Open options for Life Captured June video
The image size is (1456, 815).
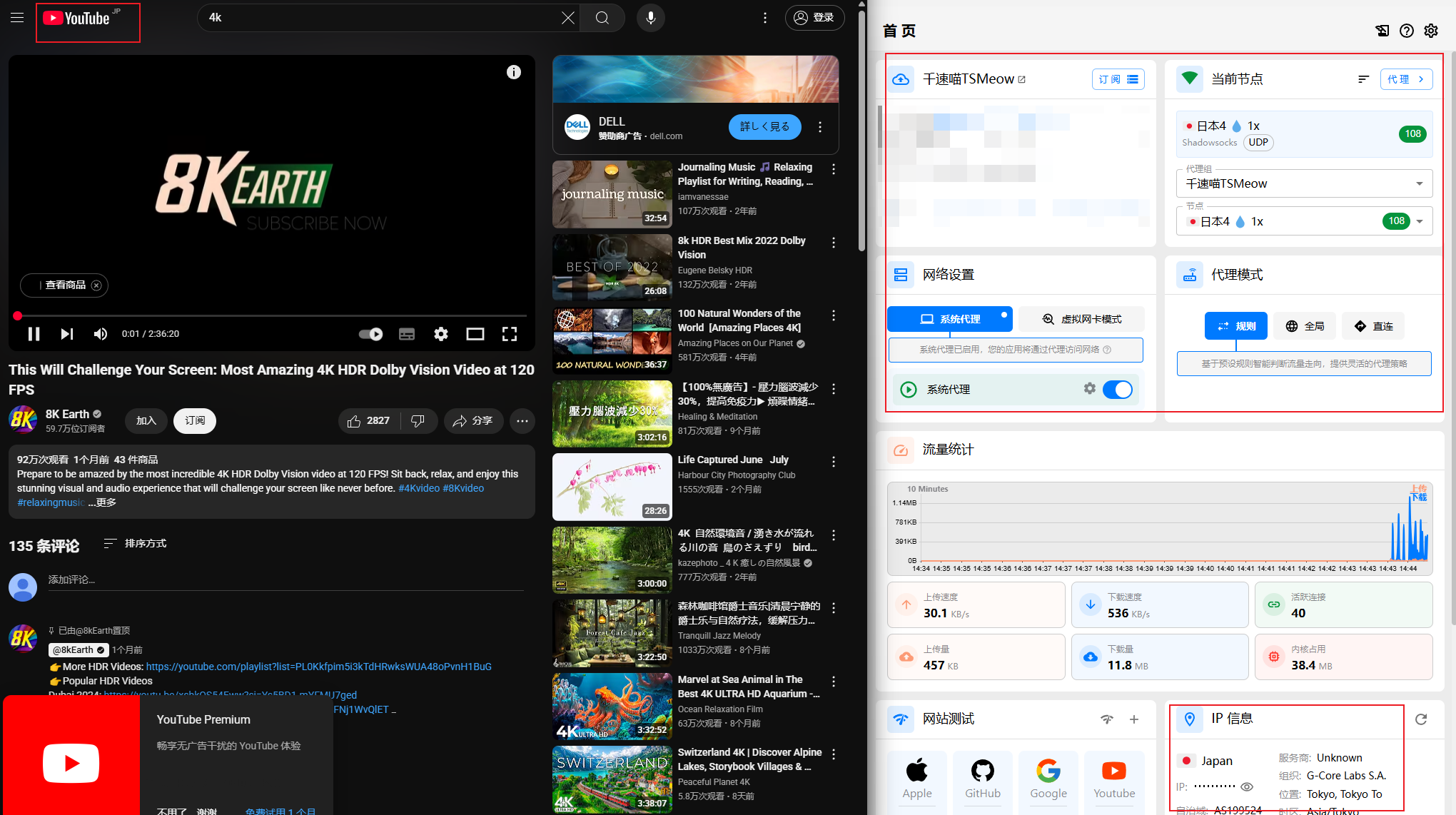pos(834,462)
